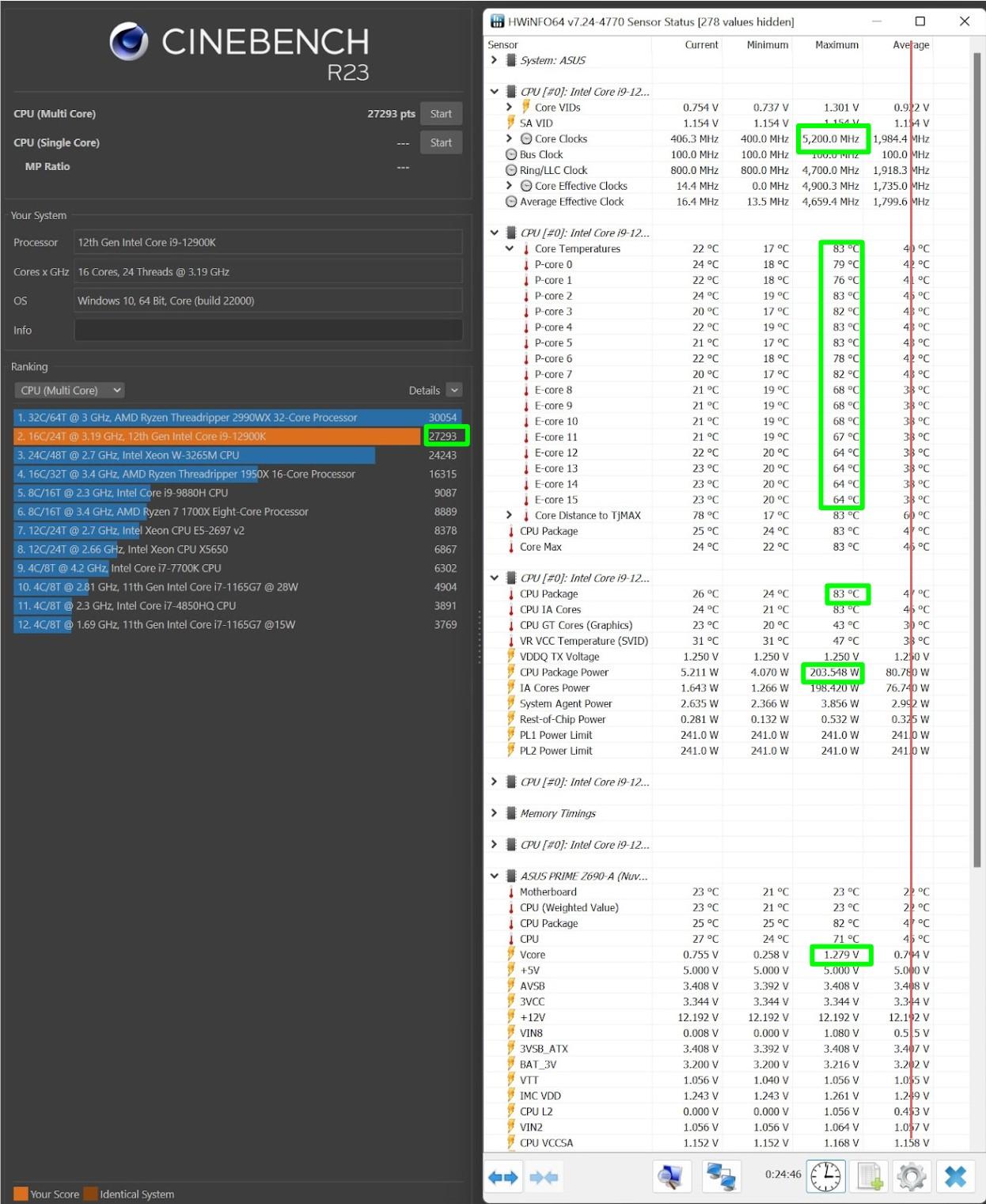986x1204 pixels.
Task: Open the Details dropdown in Ranking
Action: (x=453, y=390)
